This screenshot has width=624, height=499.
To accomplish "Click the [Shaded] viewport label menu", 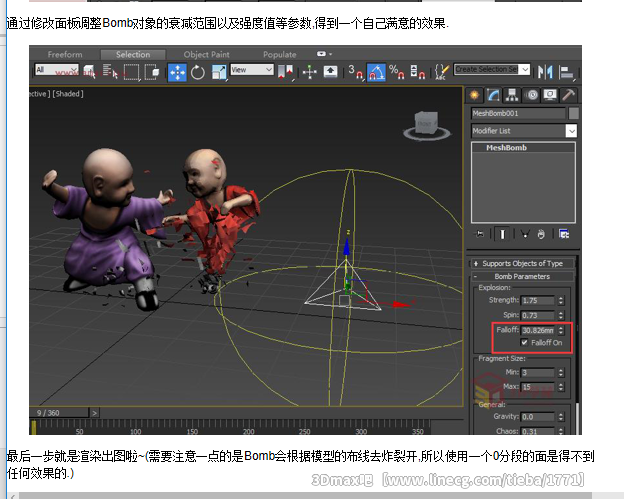I will tap(68, 94).
